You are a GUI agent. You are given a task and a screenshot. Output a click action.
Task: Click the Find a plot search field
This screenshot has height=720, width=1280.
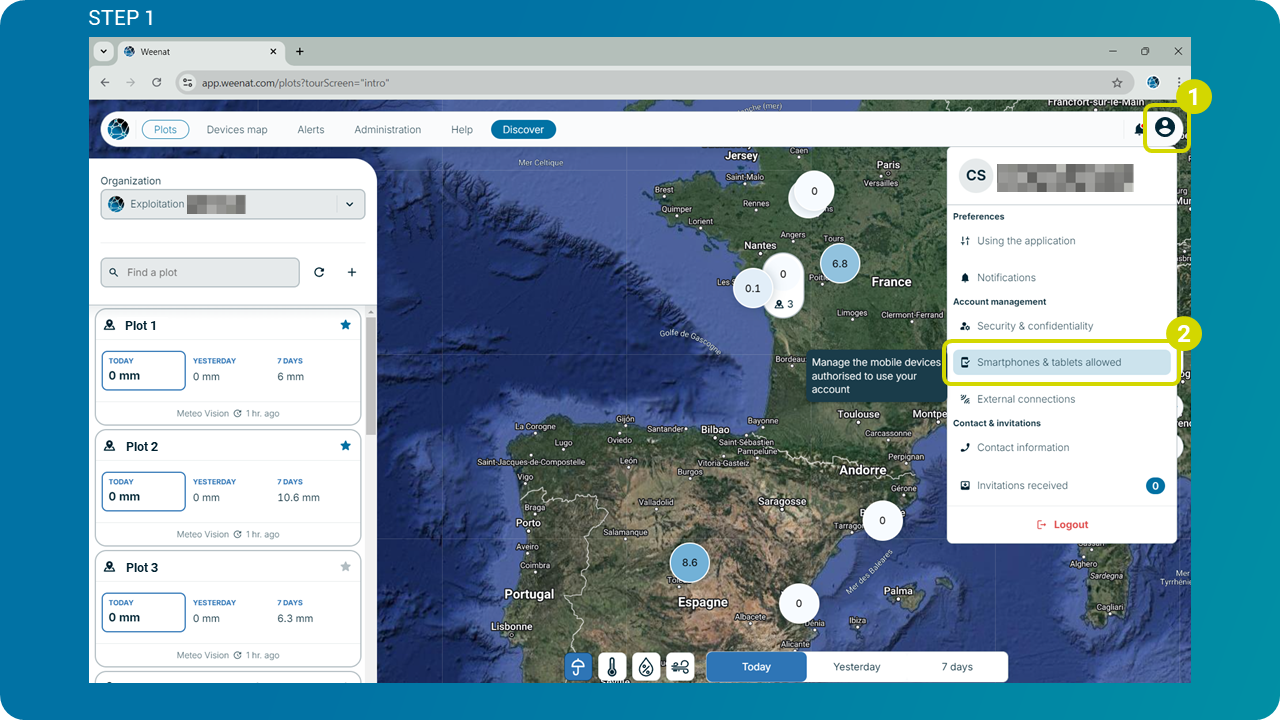click(200, 272)
